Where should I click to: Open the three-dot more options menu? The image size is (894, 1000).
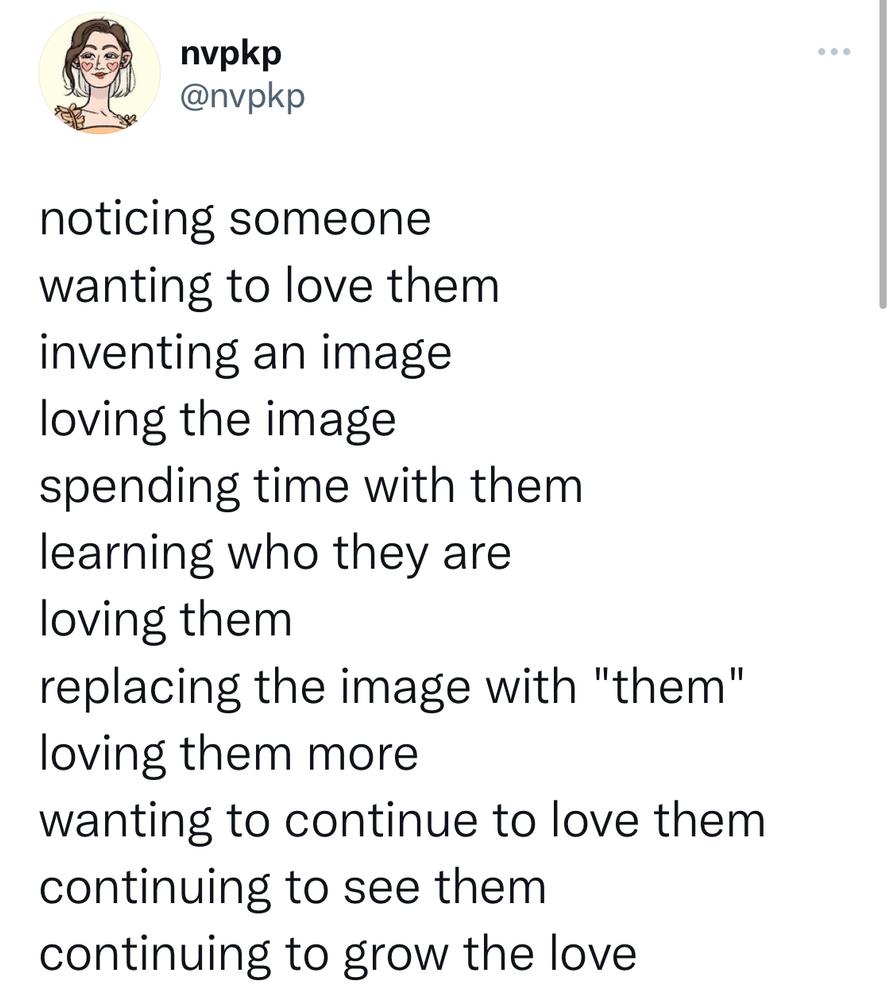(834, 52)
